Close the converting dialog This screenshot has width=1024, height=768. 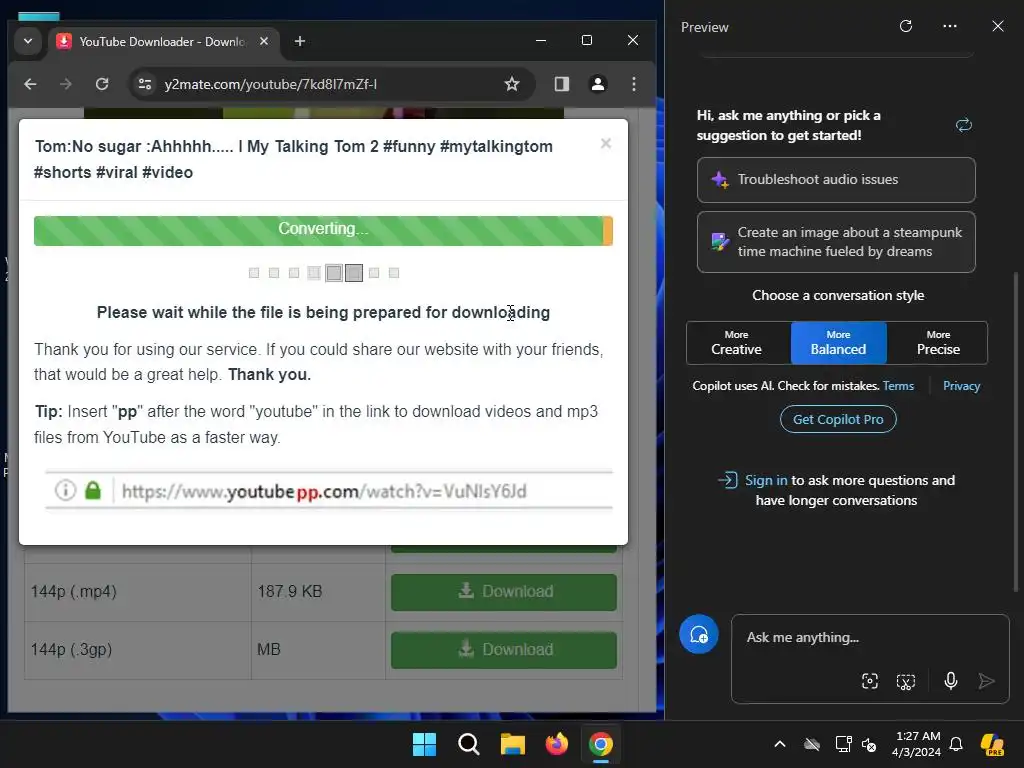click(x=605, y=144)
